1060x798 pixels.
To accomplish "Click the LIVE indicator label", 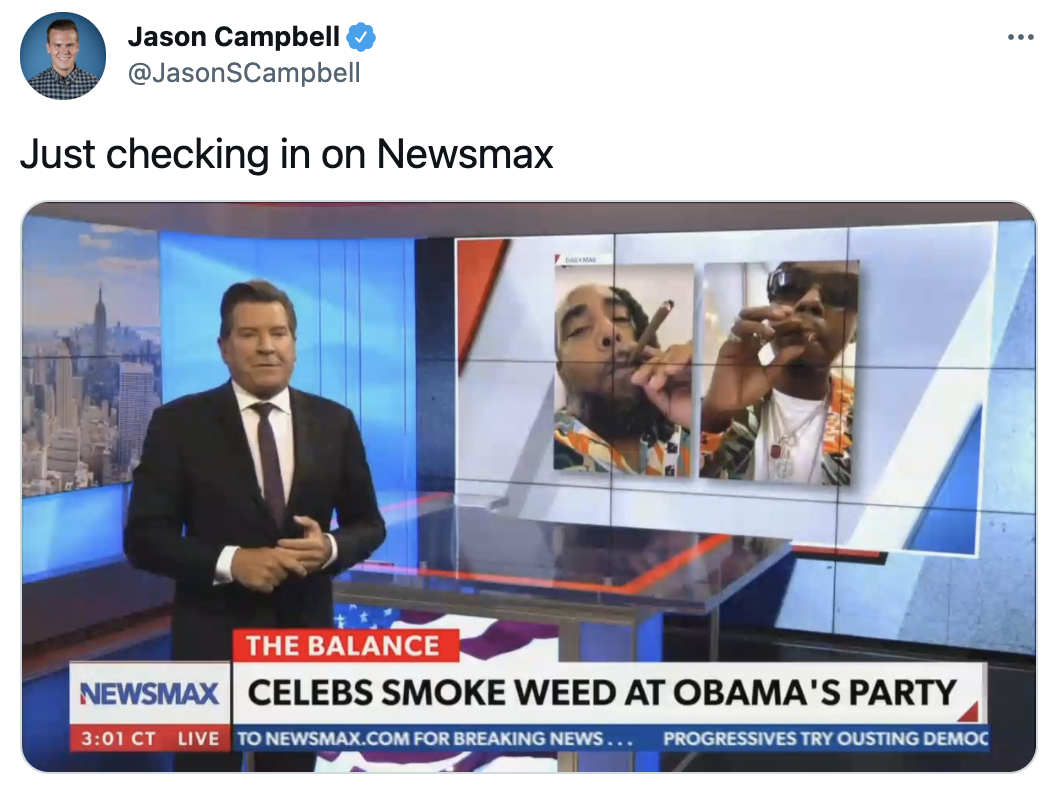I will click(x=198, y=738).
